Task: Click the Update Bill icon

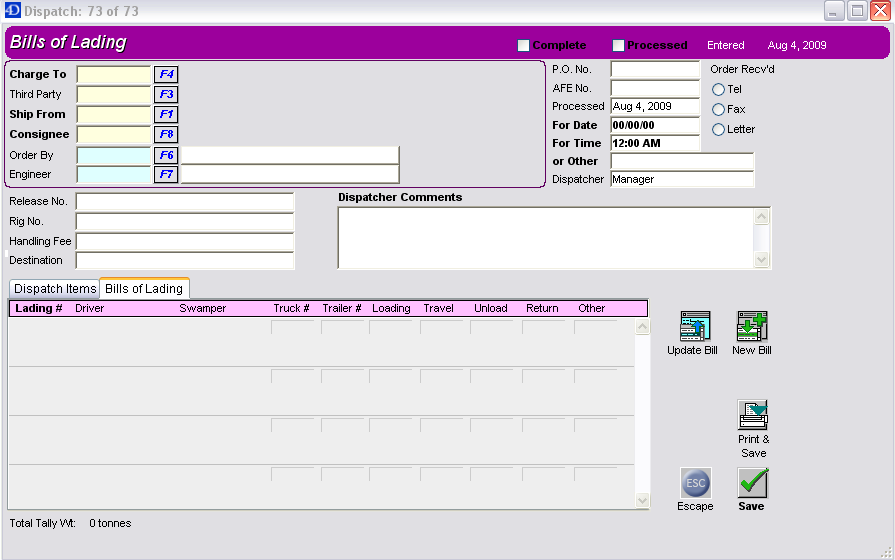Action: (694, 326)
